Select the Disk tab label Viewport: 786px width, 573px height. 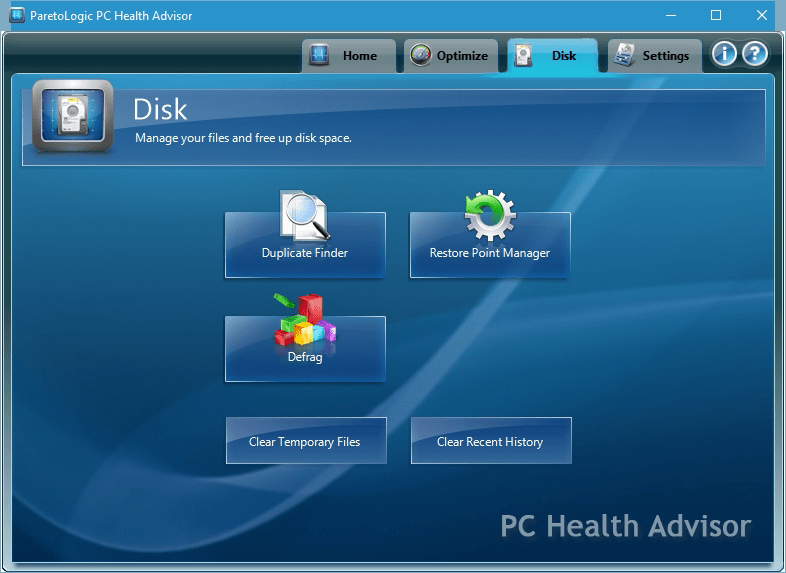pos(564,56)
